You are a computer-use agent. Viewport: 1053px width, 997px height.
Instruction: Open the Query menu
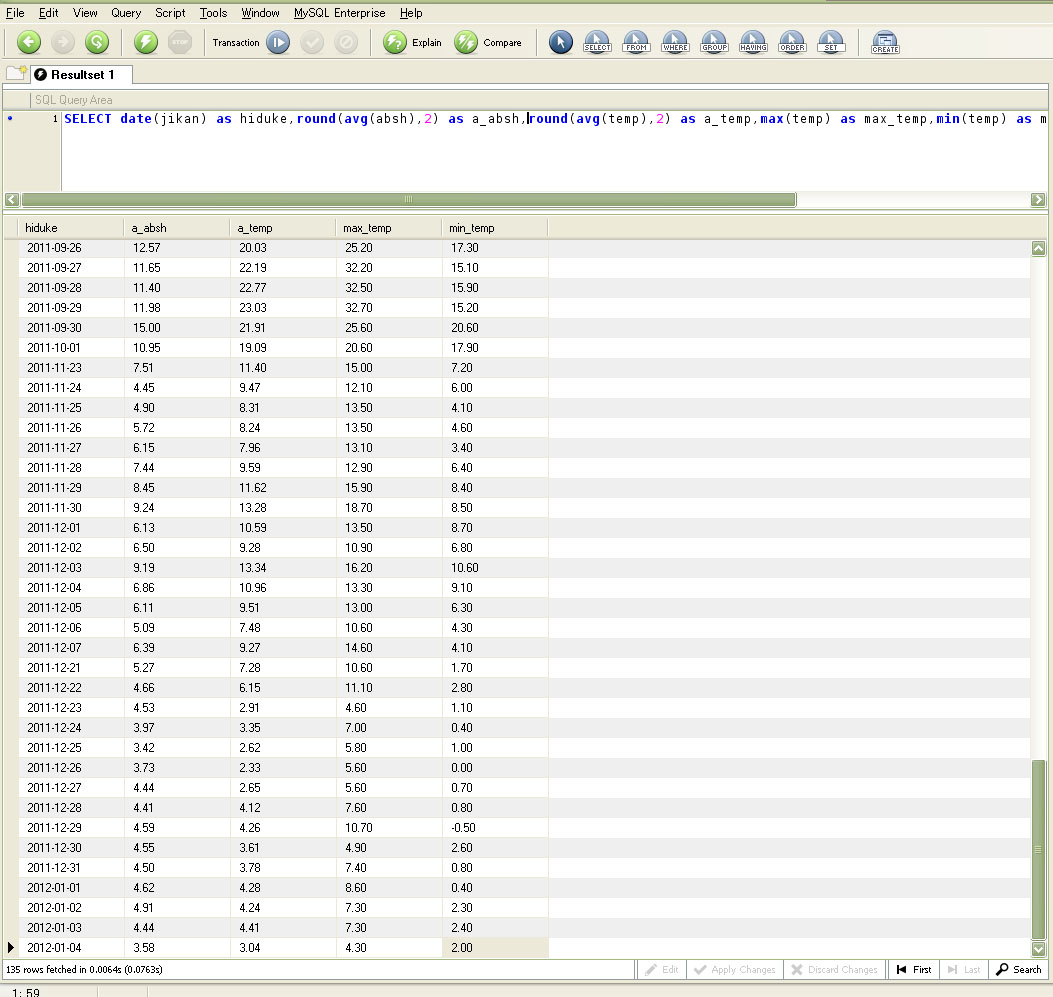click(126, 13)
